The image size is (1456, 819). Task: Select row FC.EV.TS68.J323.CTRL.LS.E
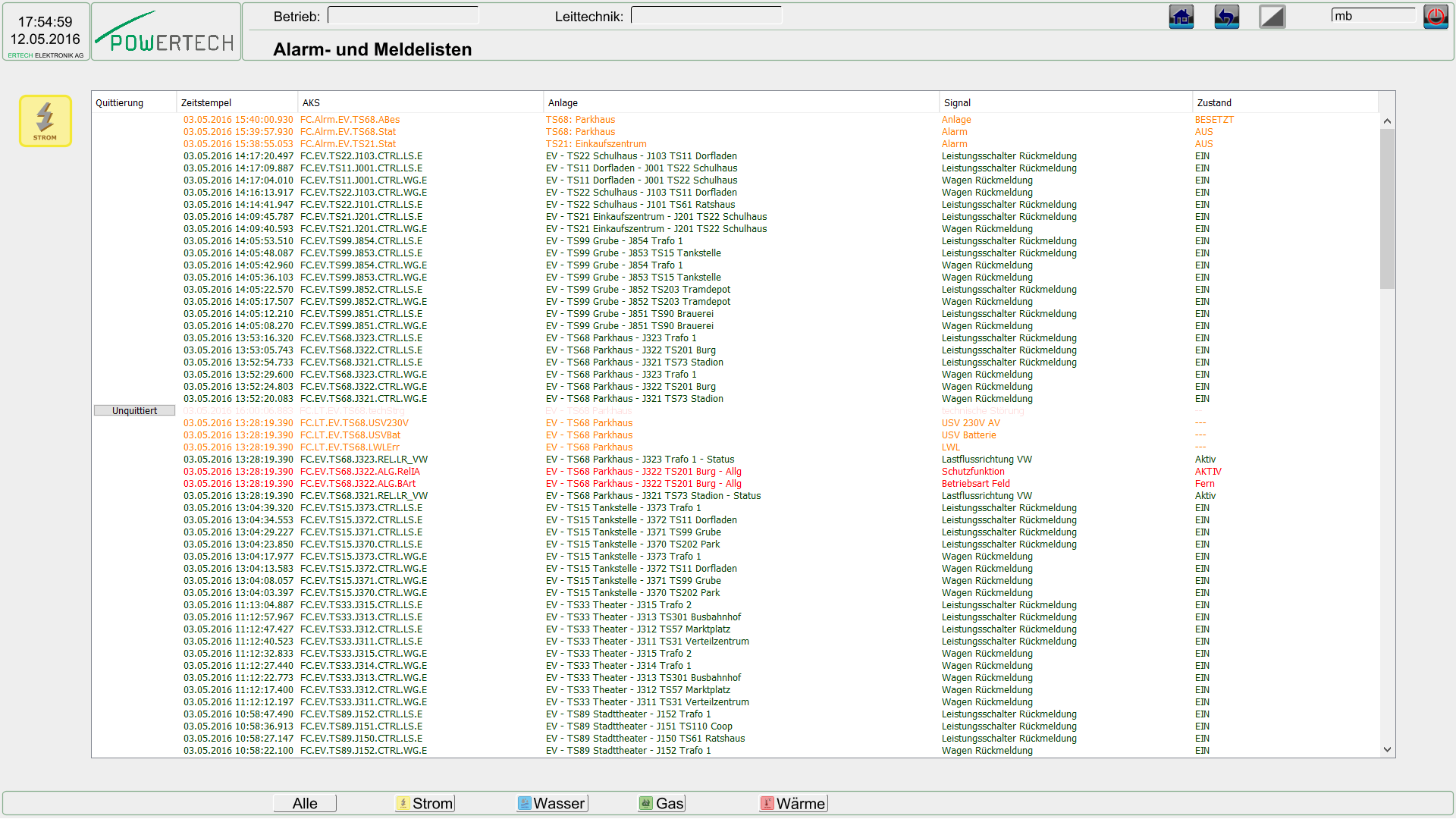coord(736,338)
